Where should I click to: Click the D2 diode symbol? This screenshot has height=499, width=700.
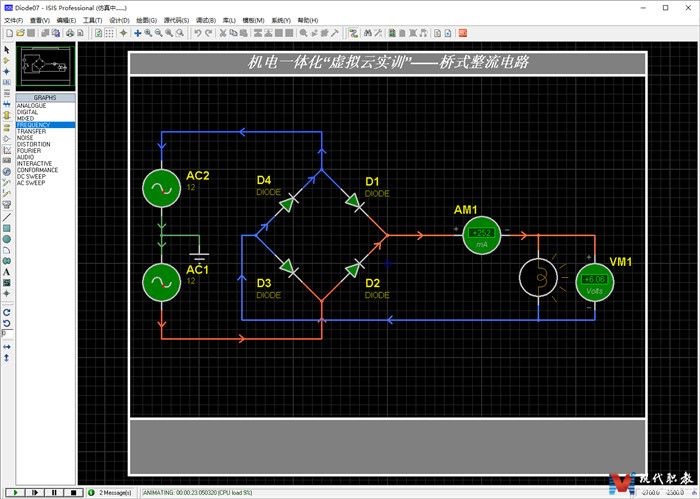[354, 269]
